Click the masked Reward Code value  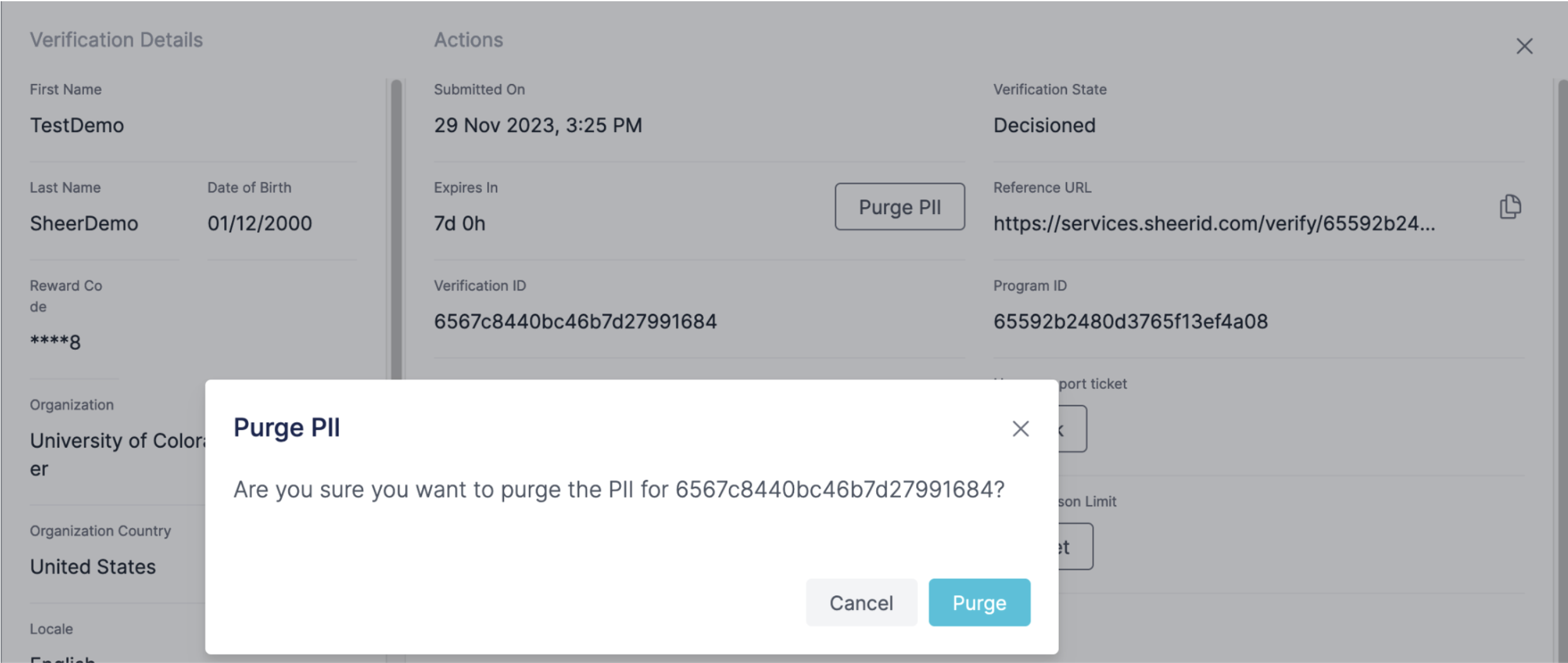[56, 342]
